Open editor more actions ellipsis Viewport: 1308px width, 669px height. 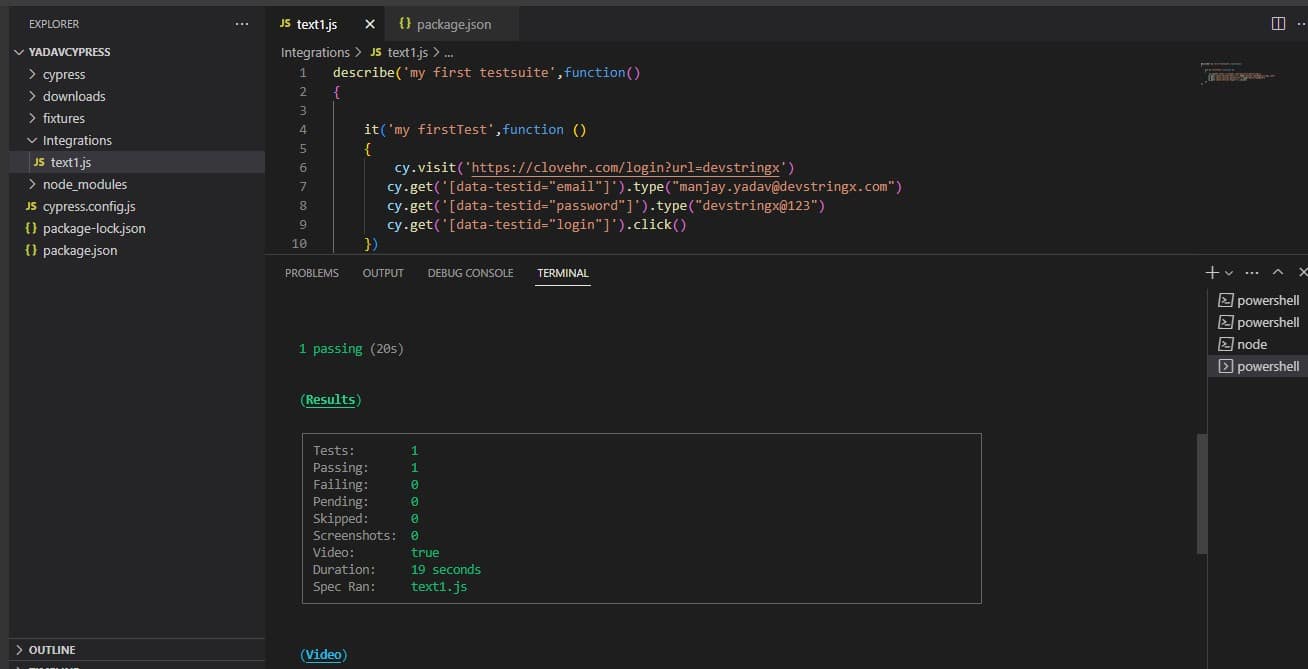pos(1302,24)
